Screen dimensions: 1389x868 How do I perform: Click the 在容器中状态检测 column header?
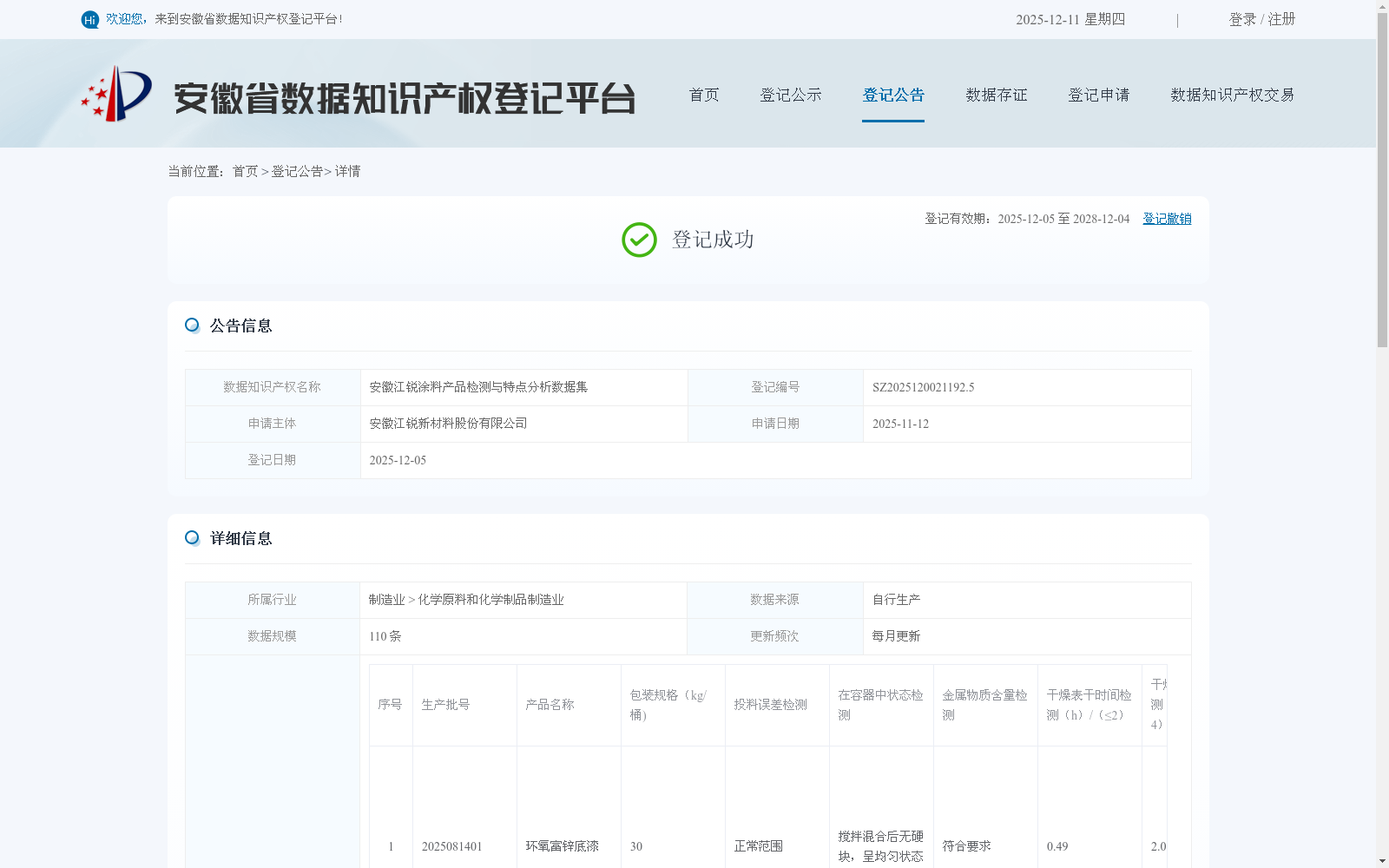click(881, 705)
